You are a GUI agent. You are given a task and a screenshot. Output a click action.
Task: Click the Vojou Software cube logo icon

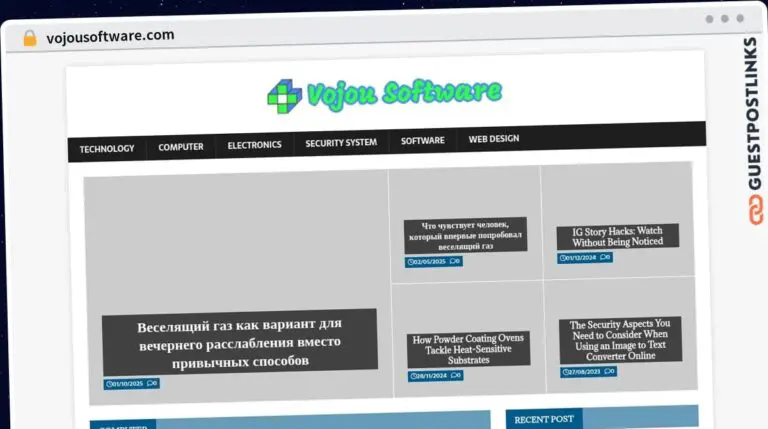pos(284,96)
